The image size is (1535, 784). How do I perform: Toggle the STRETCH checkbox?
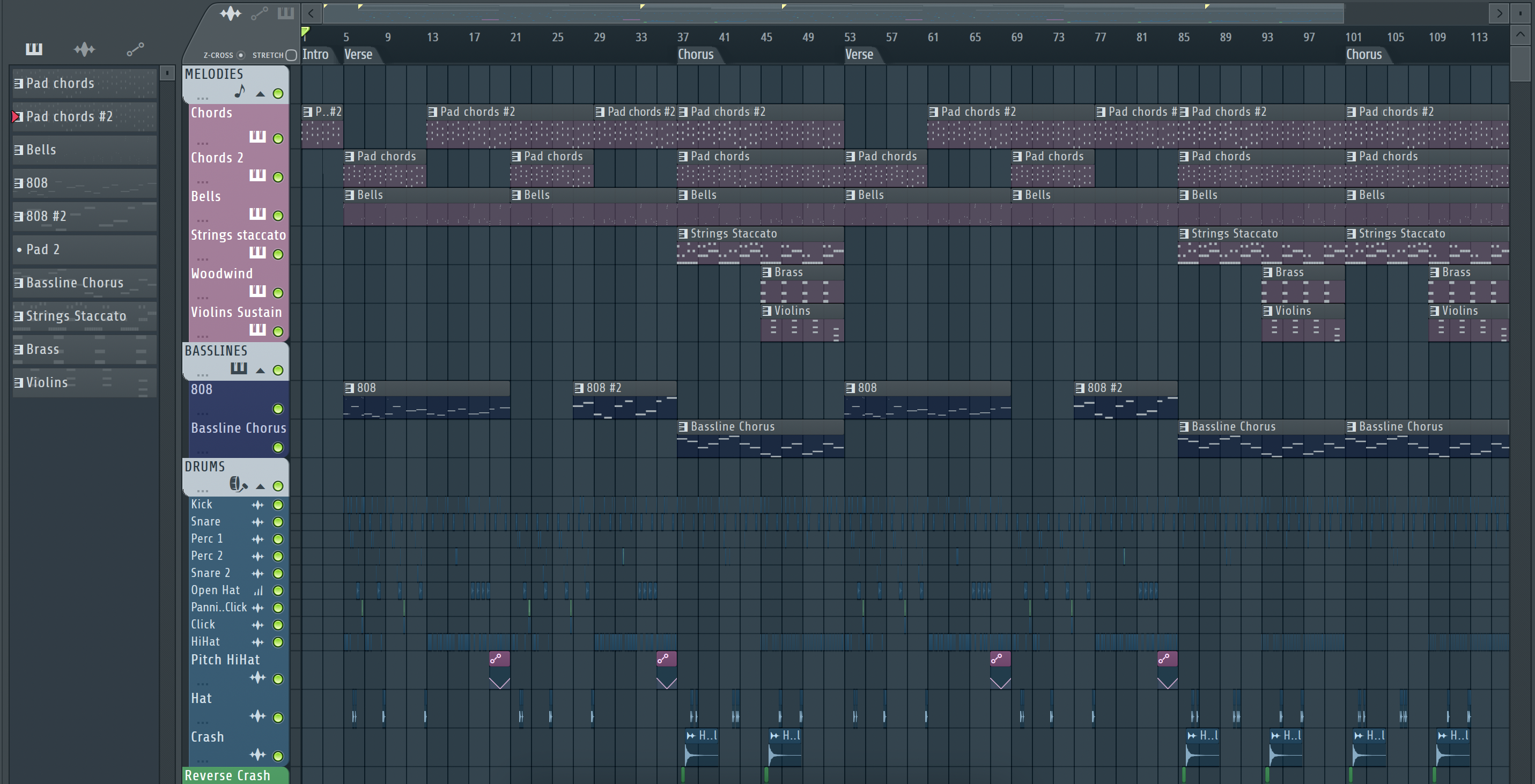291,55
